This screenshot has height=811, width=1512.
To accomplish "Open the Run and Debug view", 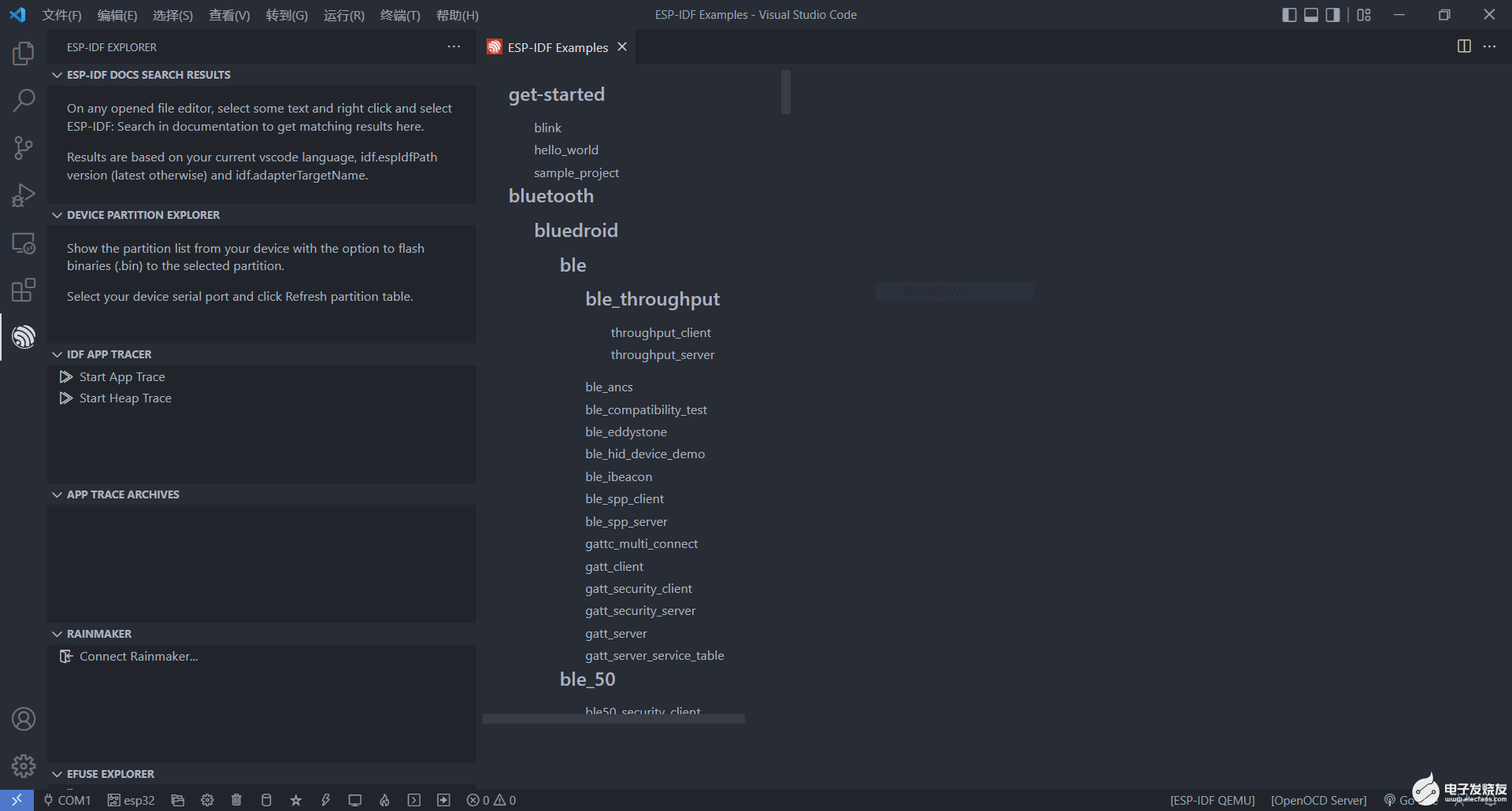I will pos(24,195).
